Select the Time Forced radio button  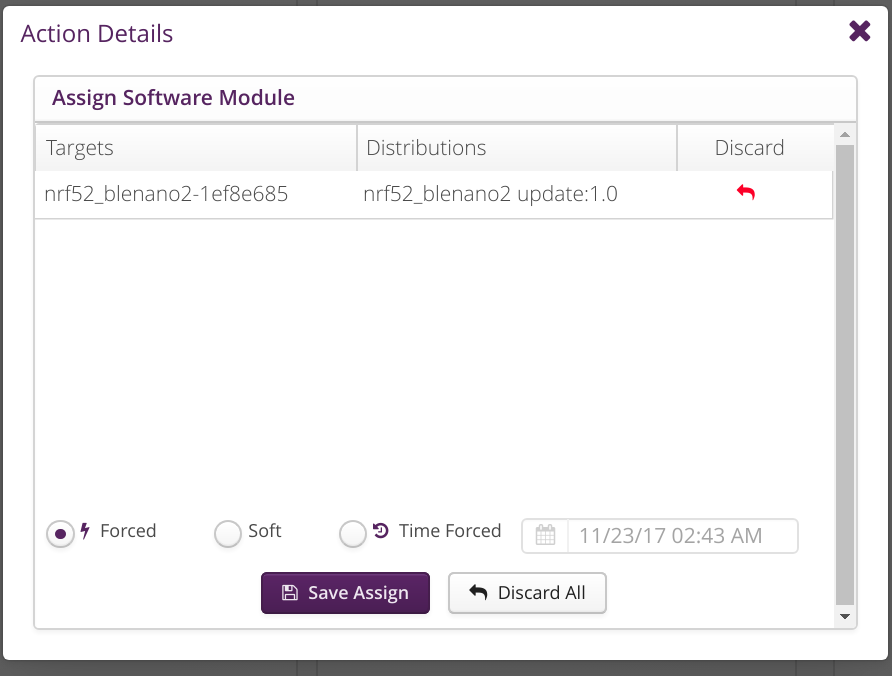[x=353, y=534]
